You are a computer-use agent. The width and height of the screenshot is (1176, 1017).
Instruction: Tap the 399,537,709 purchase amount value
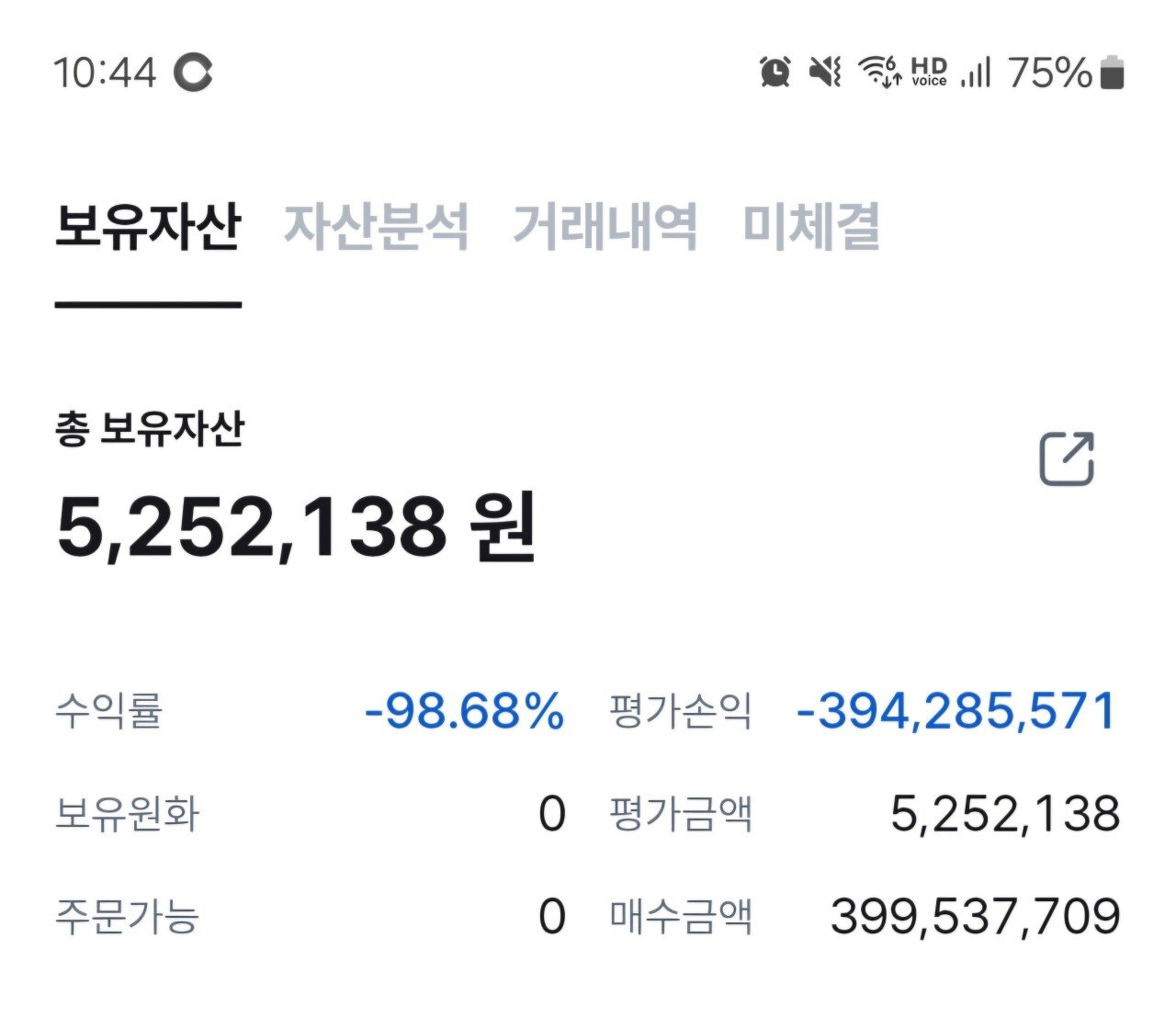click(975, 916)
